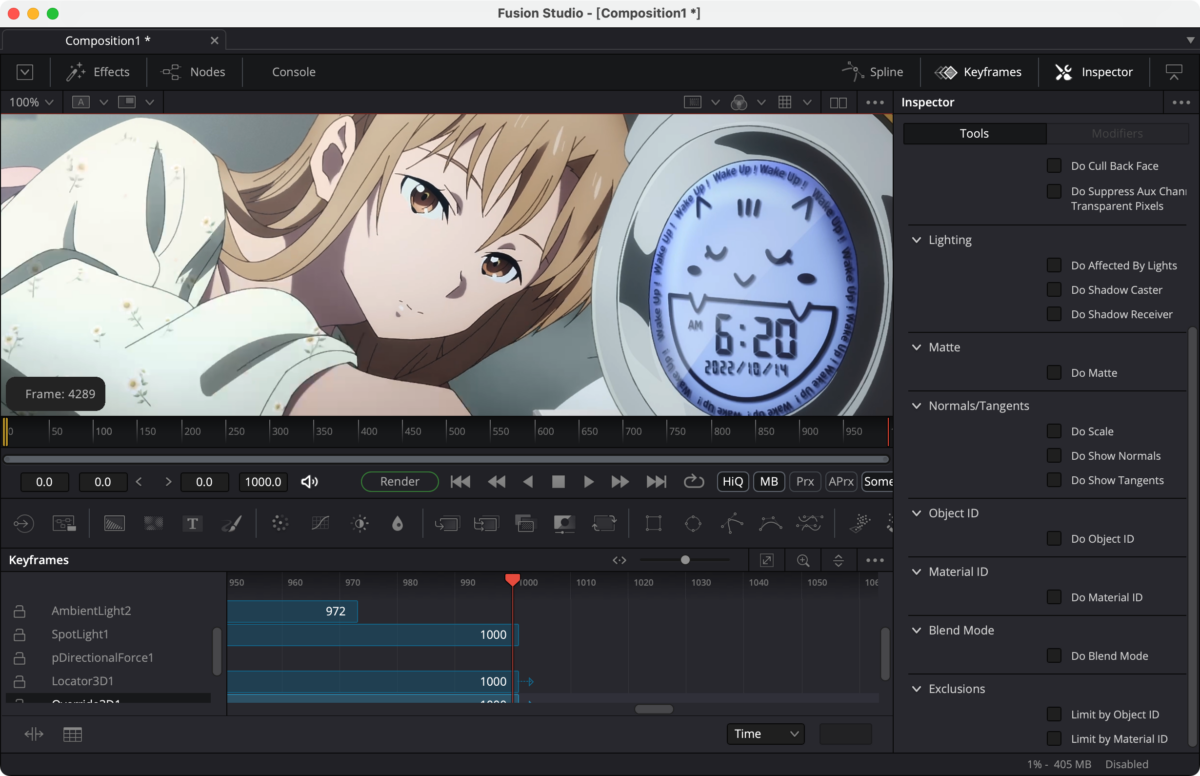The height and width of the screenshot is (776, 1200).
Task: Click the Render button
Action: (400, 482)
